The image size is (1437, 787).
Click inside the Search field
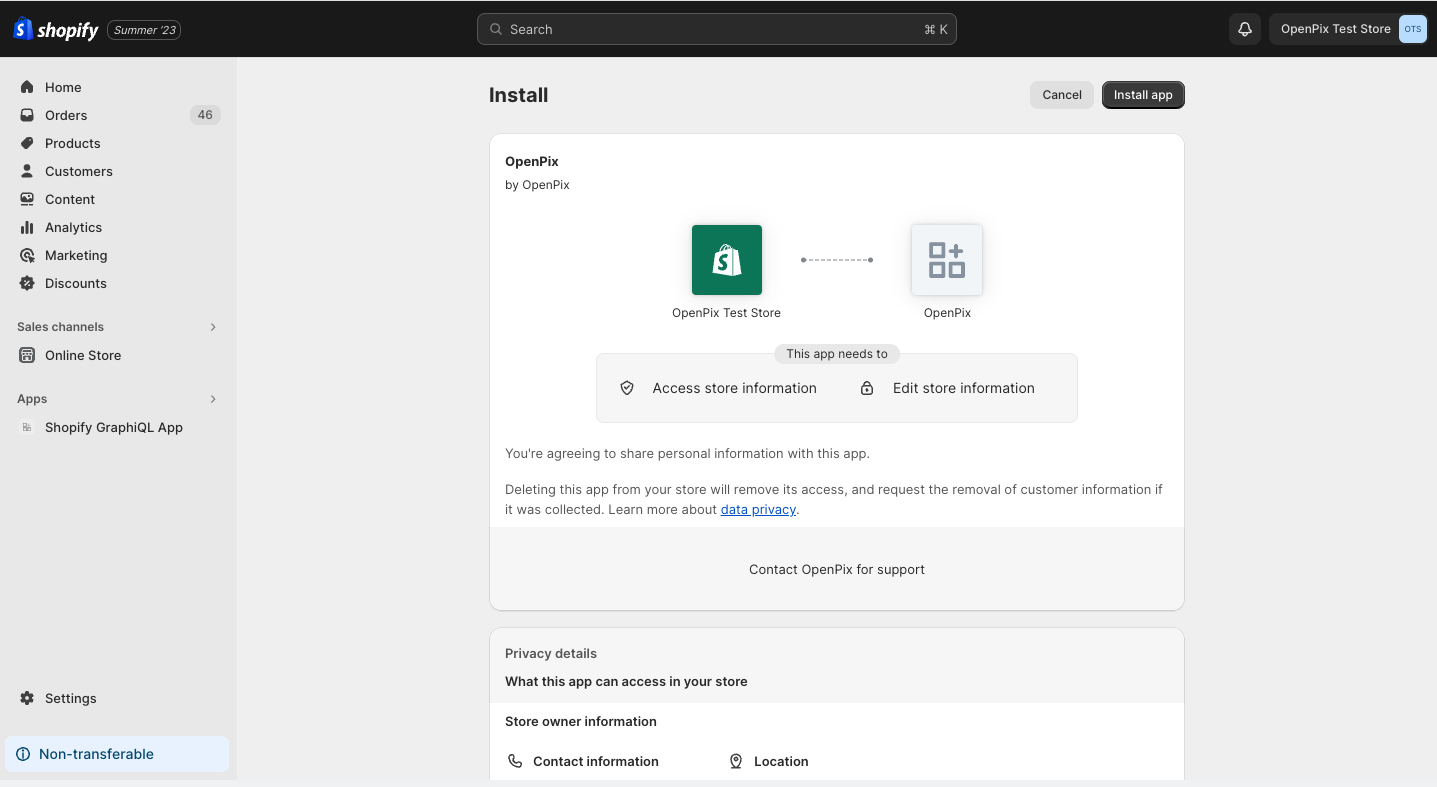(x=716, y=29)
